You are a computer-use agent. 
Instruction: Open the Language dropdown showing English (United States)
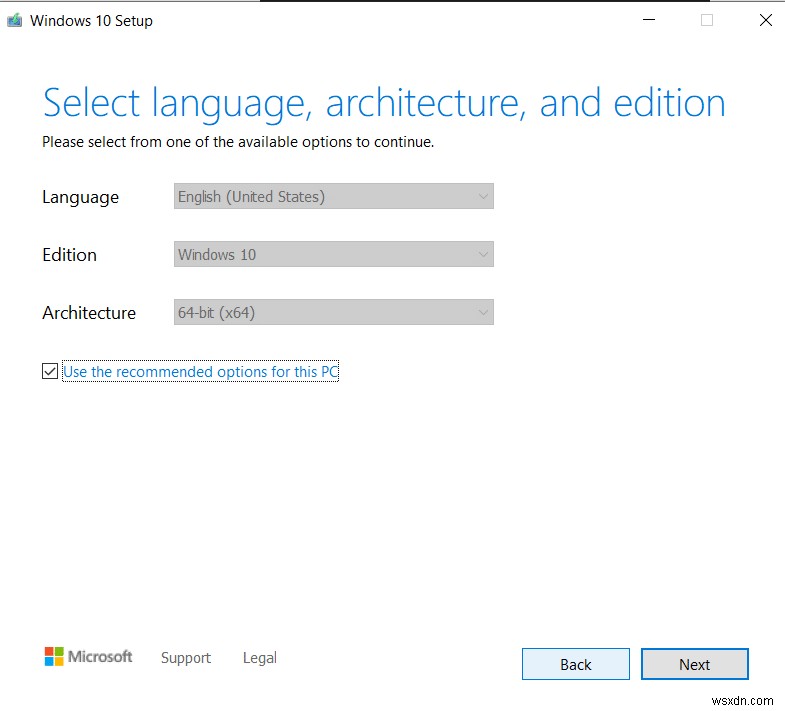(x=333, y=196)
